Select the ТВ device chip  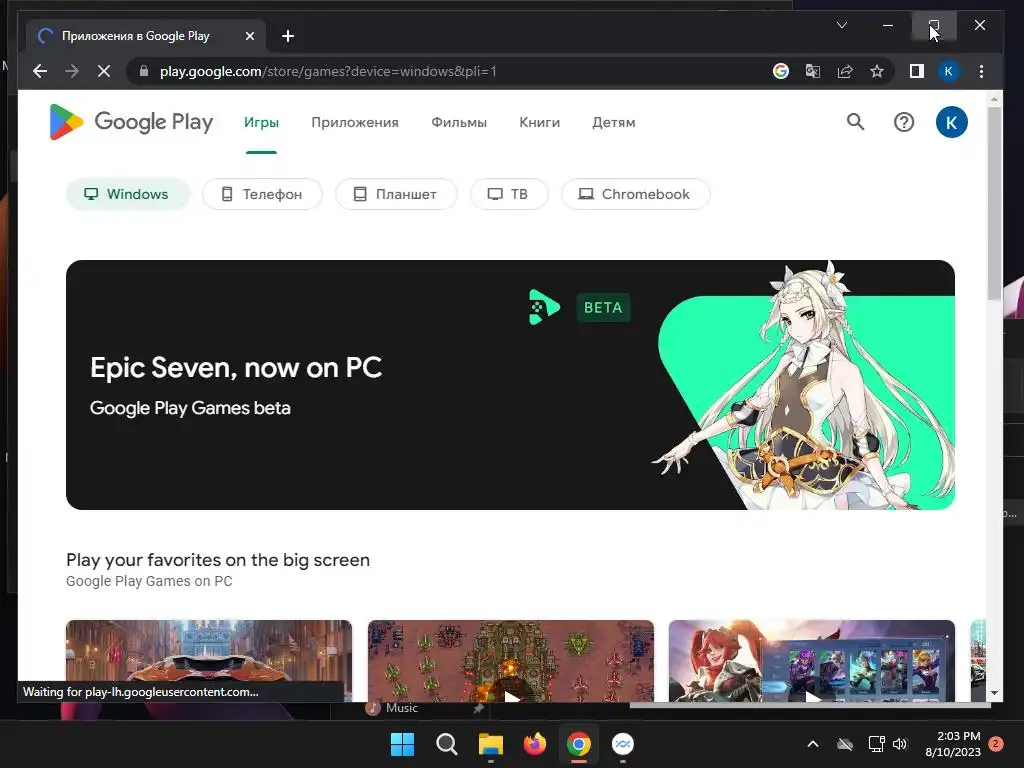tap(509, 194)
